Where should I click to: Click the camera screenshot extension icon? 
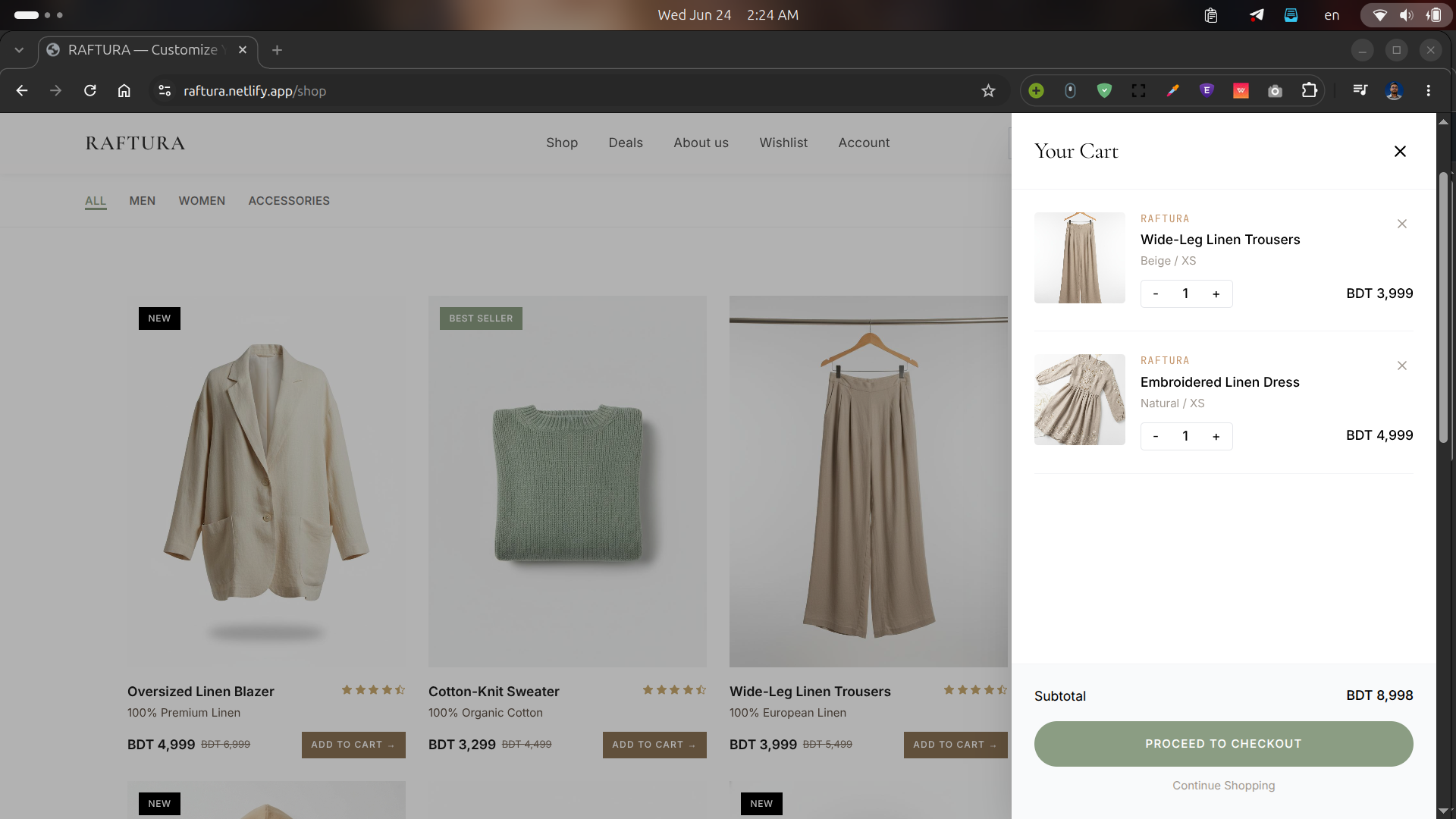pos(1275,91)
